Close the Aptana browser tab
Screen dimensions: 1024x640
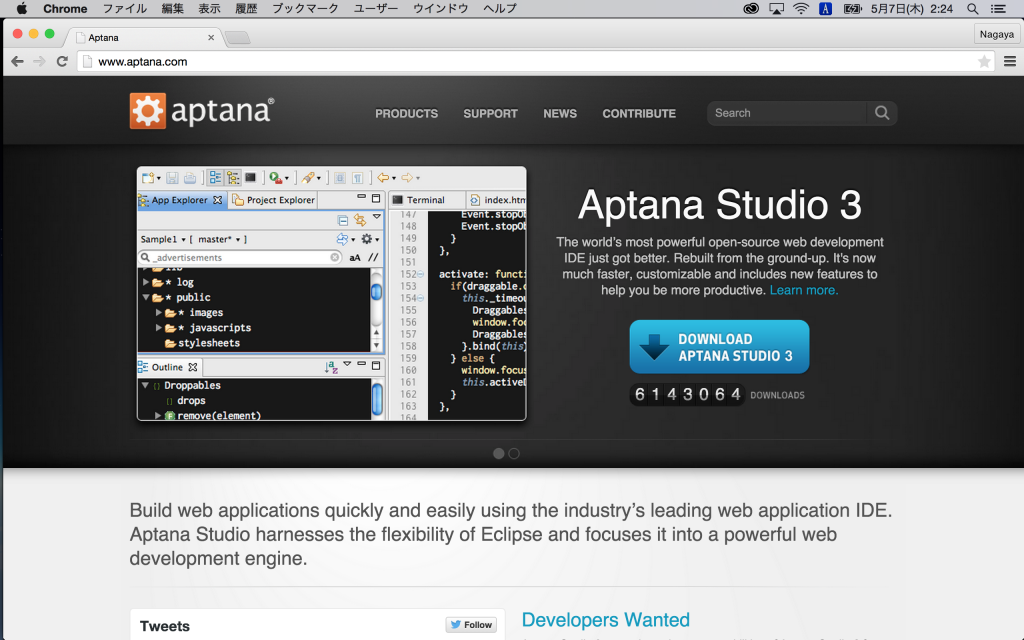211,38
